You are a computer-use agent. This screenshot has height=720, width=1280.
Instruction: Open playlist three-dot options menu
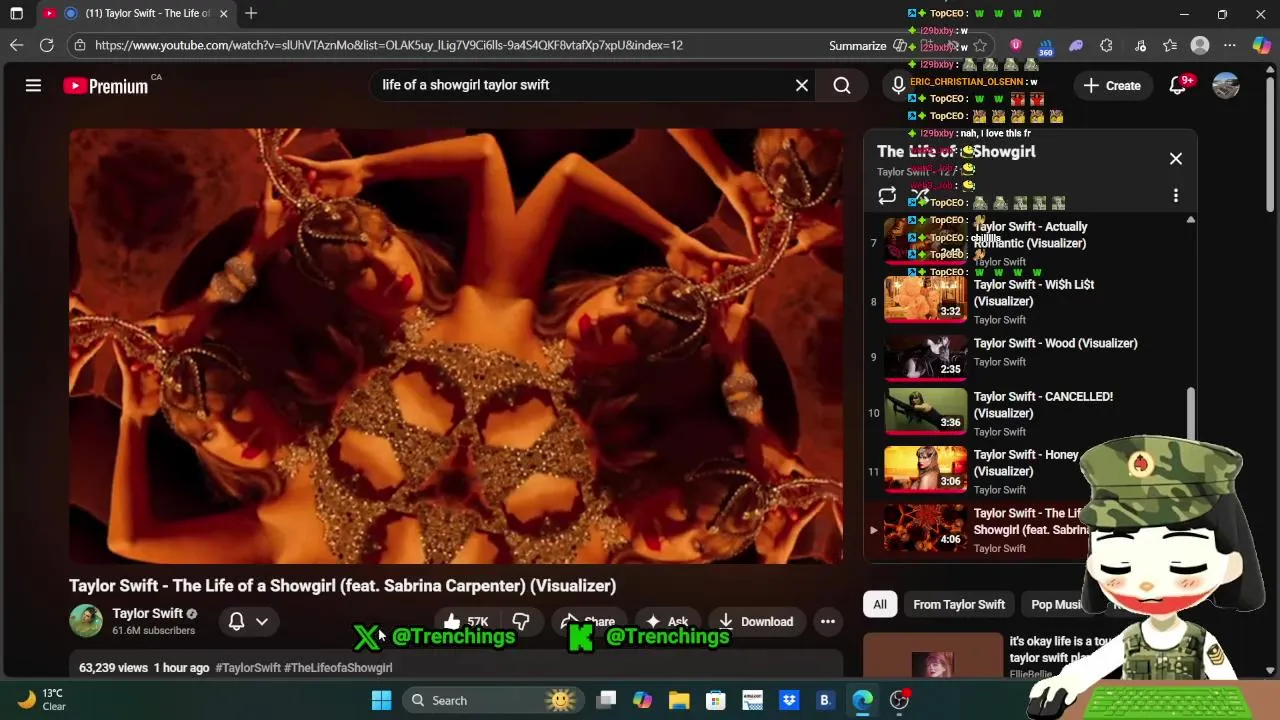(x=1176, y=196)
